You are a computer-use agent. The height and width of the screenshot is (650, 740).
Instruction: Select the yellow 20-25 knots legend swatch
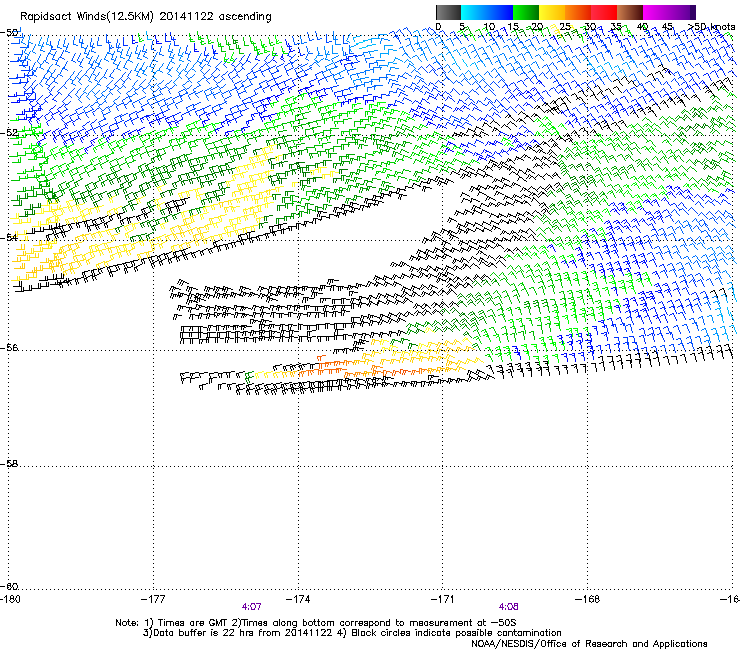pos(552,12)
